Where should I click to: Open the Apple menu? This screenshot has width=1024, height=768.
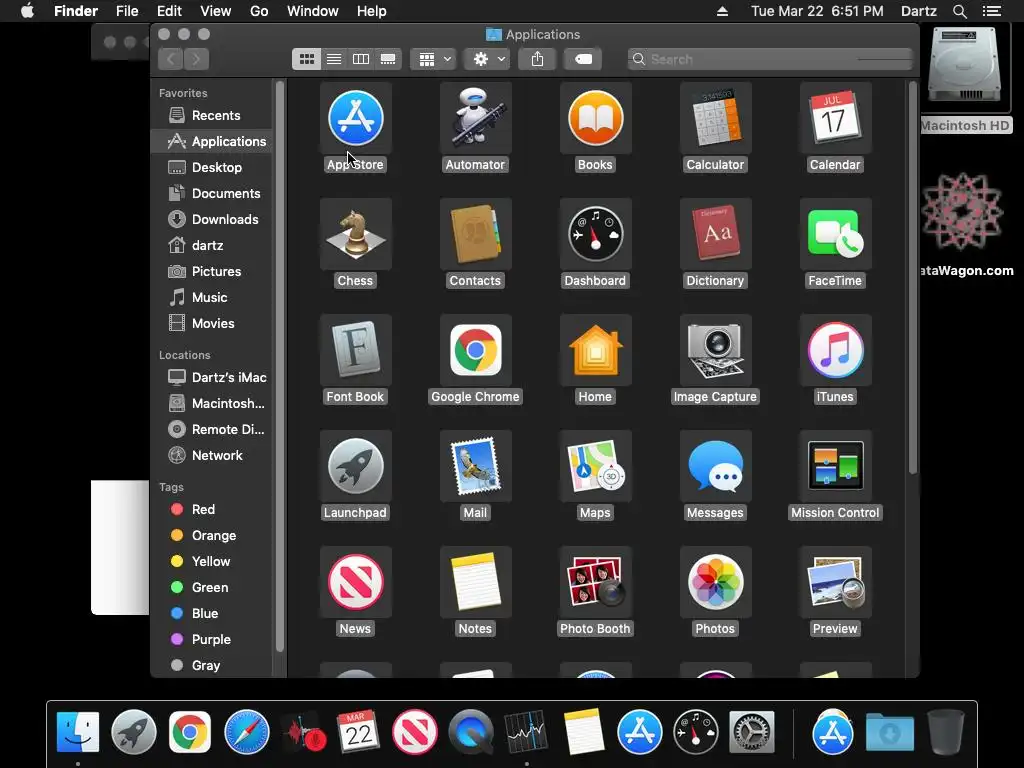click(27, 11)
